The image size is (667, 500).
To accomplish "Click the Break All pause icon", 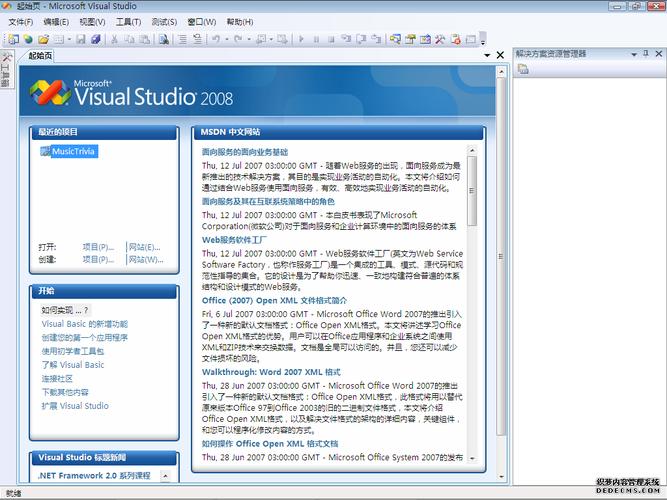I will pyautogui.click(x=316, y=39).
